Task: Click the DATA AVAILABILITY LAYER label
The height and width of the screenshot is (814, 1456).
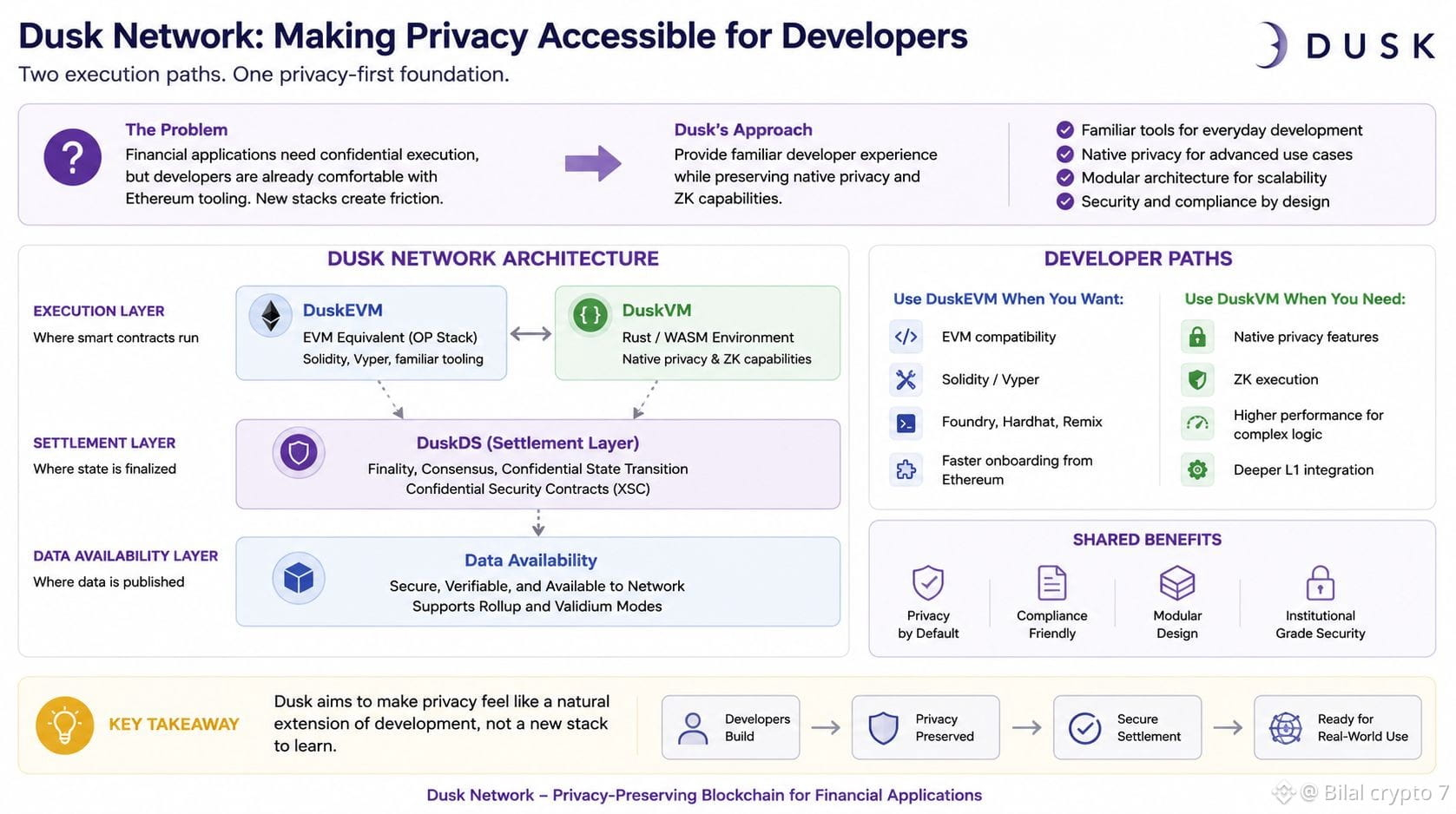Action: tap(126, 555)
